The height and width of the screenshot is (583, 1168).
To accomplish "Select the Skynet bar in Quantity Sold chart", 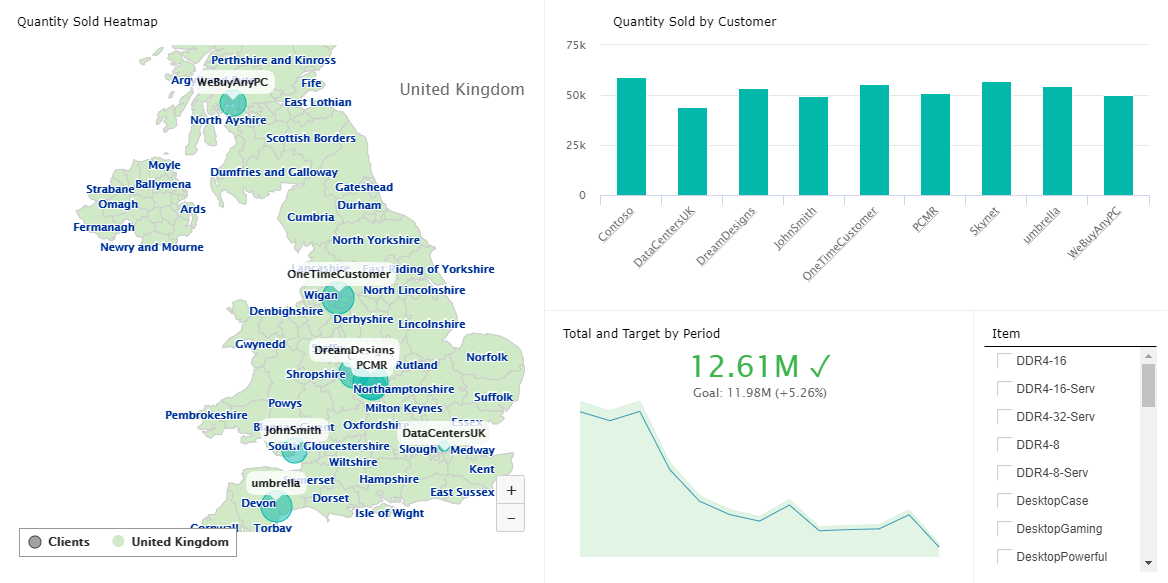I will (x=996, y=137).
